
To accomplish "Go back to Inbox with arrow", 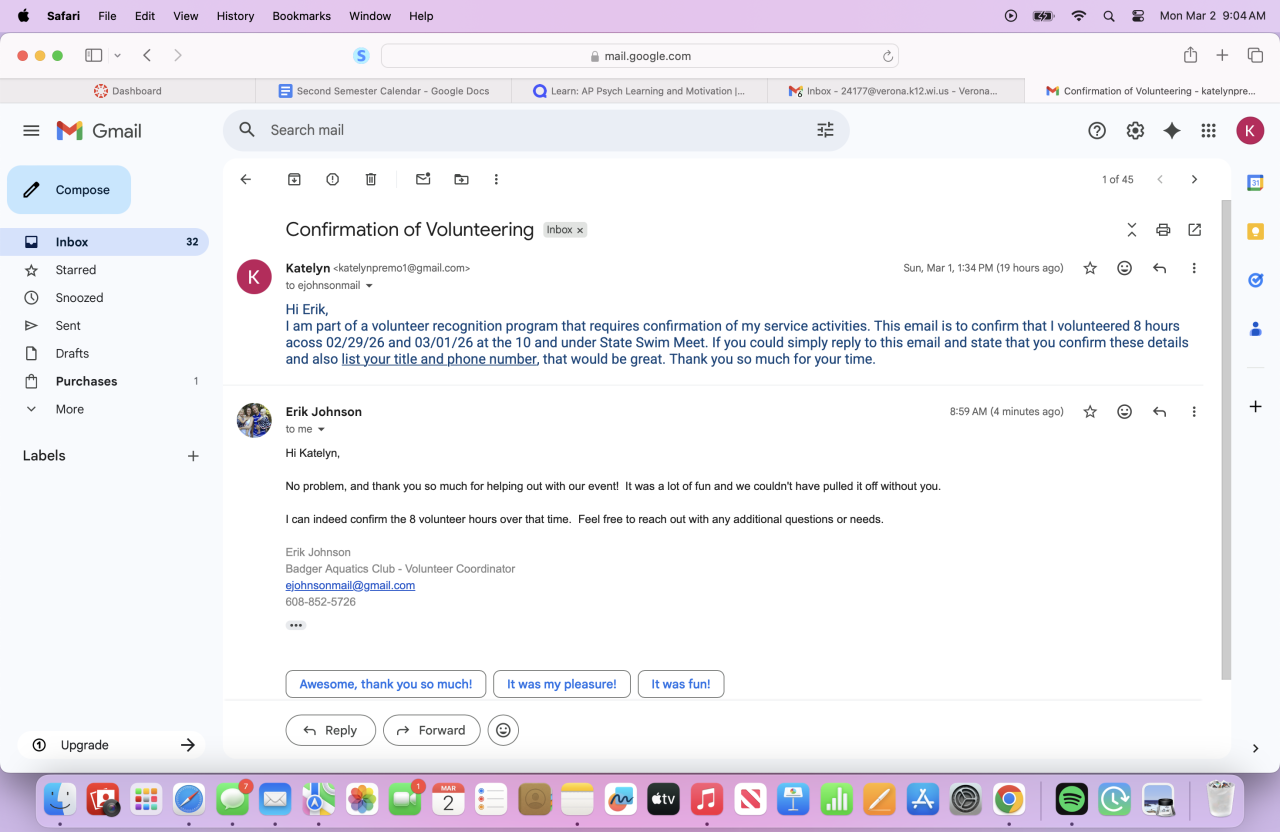I will pos(246,179).
